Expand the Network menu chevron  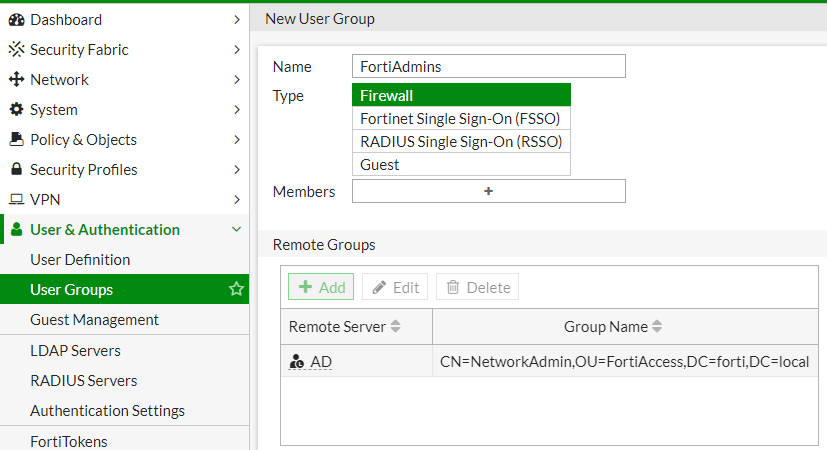point(237,80)
